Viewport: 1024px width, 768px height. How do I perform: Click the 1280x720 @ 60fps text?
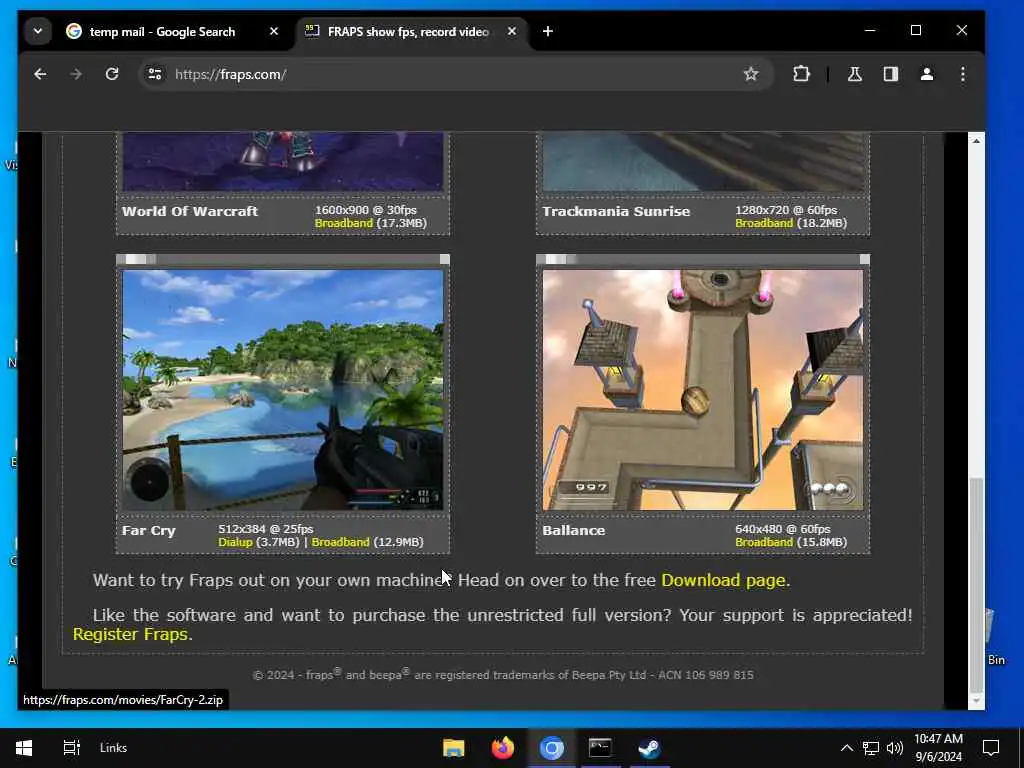point(786,210)
